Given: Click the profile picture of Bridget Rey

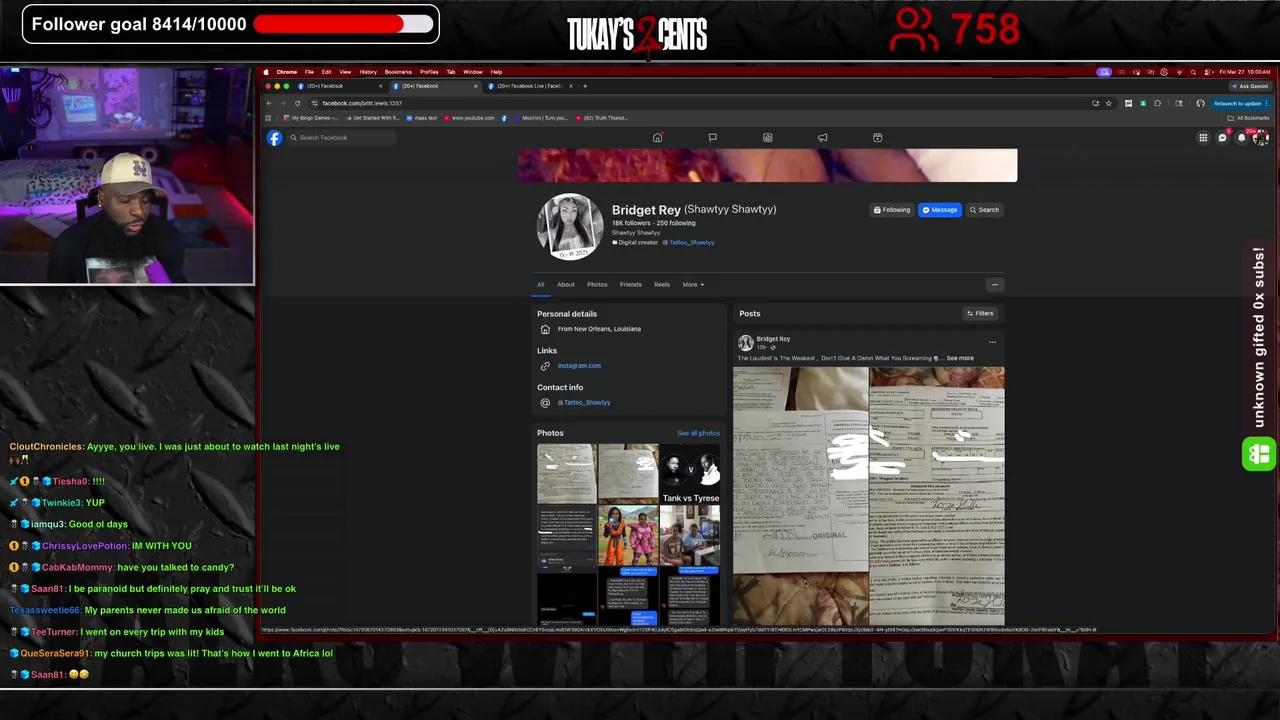Looking at the screenshot, I should coord(570,227).
